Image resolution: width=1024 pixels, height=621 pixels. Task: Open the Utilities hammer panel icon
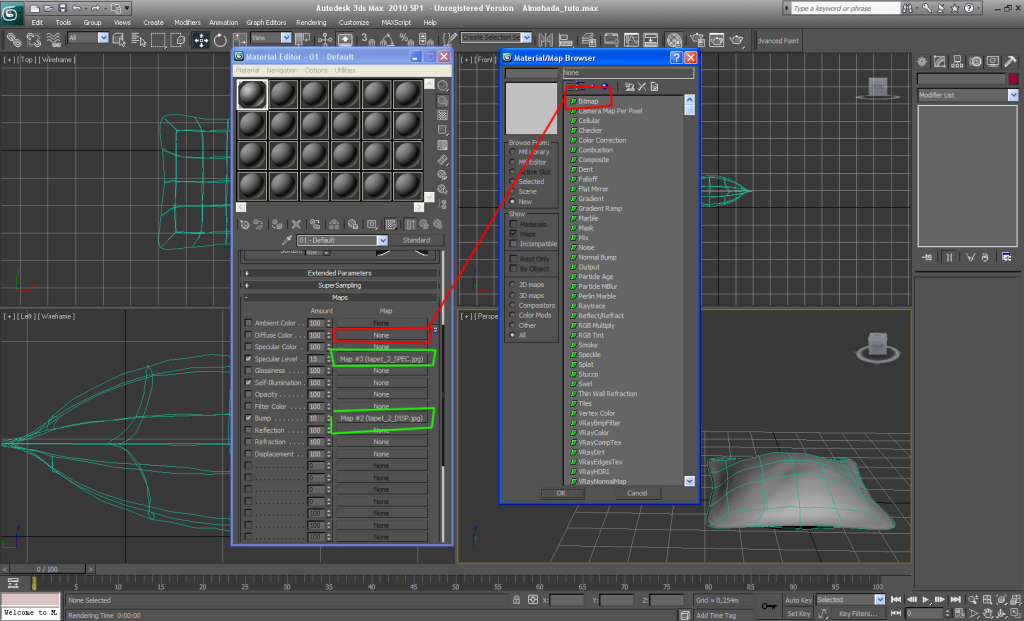(x=1010, y=62)
